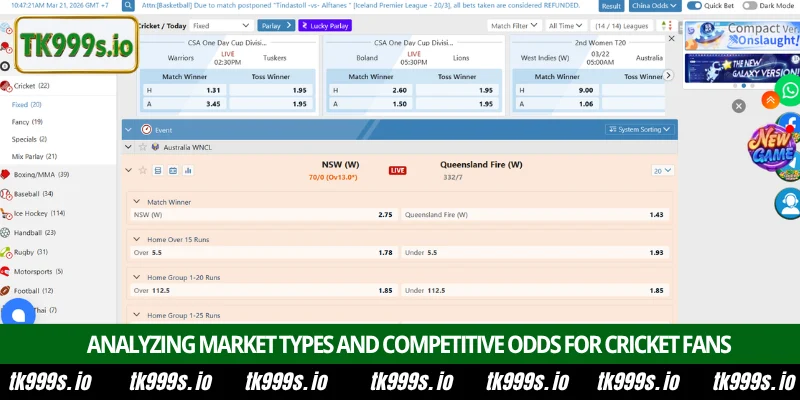The height and width of the screenshot is (400, 800).
Task: Open the China Odds dropdown
Action: click(x=655, y=6)
